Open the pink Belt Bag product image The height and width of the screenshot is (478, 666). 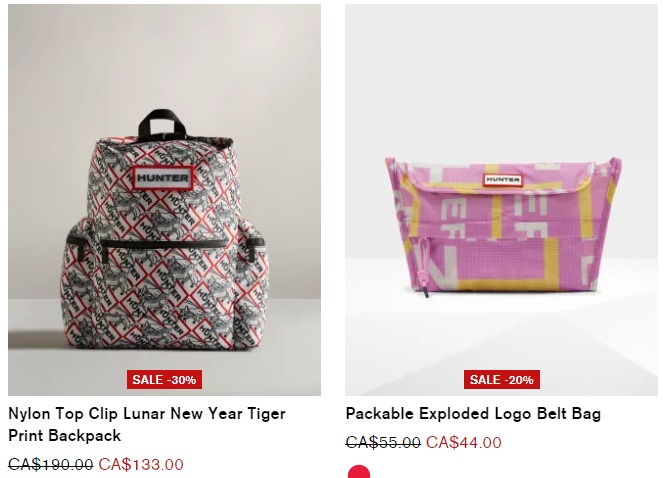pos(501,200)
